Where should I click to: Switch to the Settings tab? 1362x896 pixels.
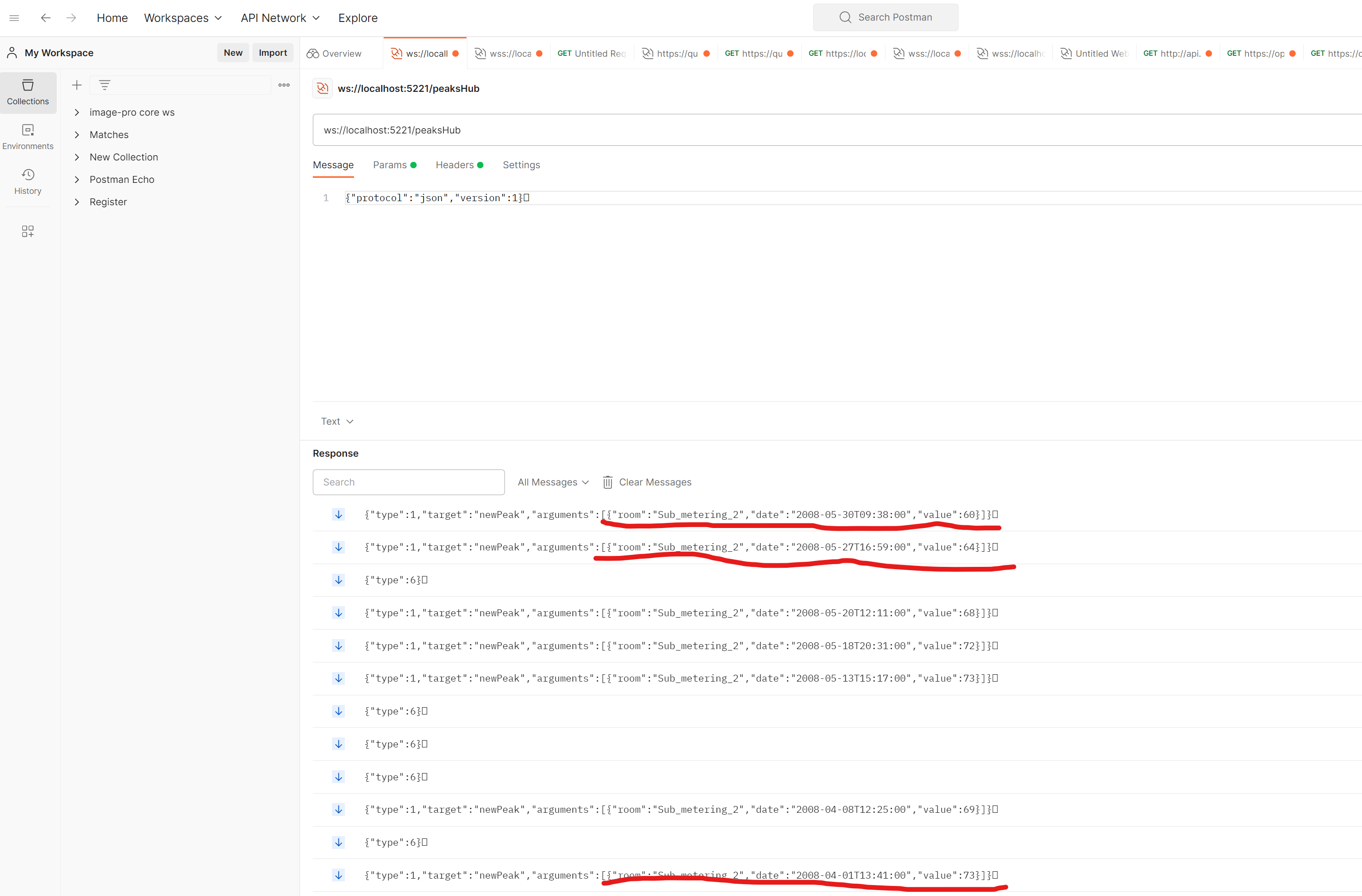pyautogui.click(x=521, y=165)
